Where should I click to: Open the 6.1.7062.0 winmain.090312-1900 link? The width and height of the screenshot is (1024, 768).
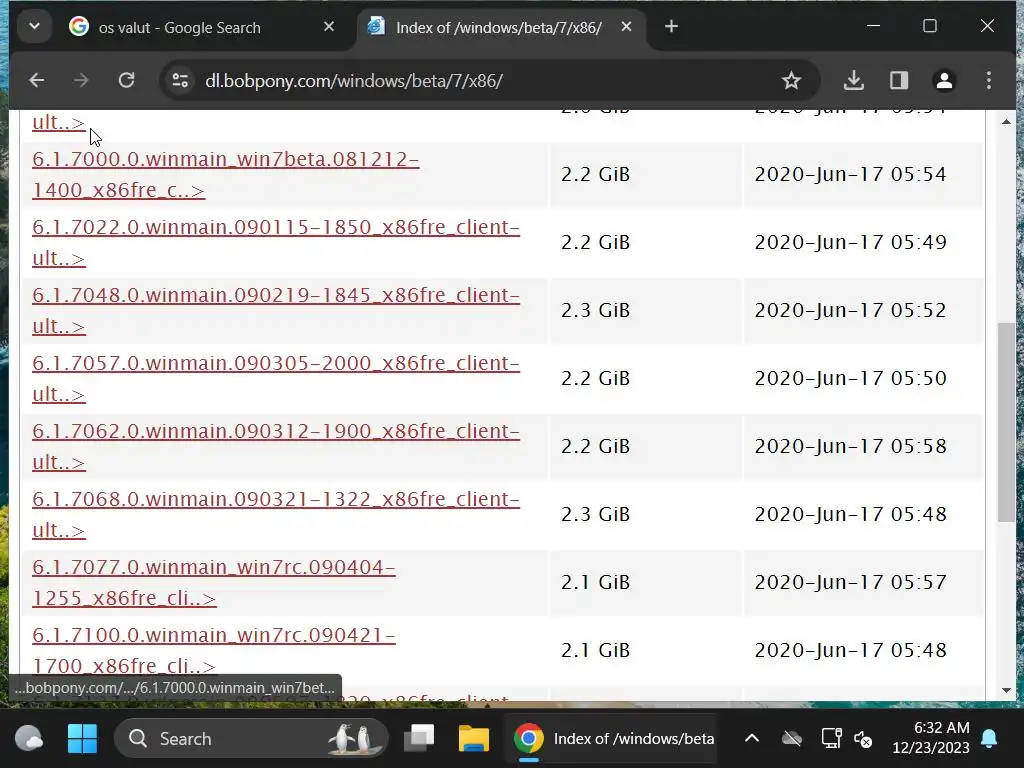coord(276,446)
